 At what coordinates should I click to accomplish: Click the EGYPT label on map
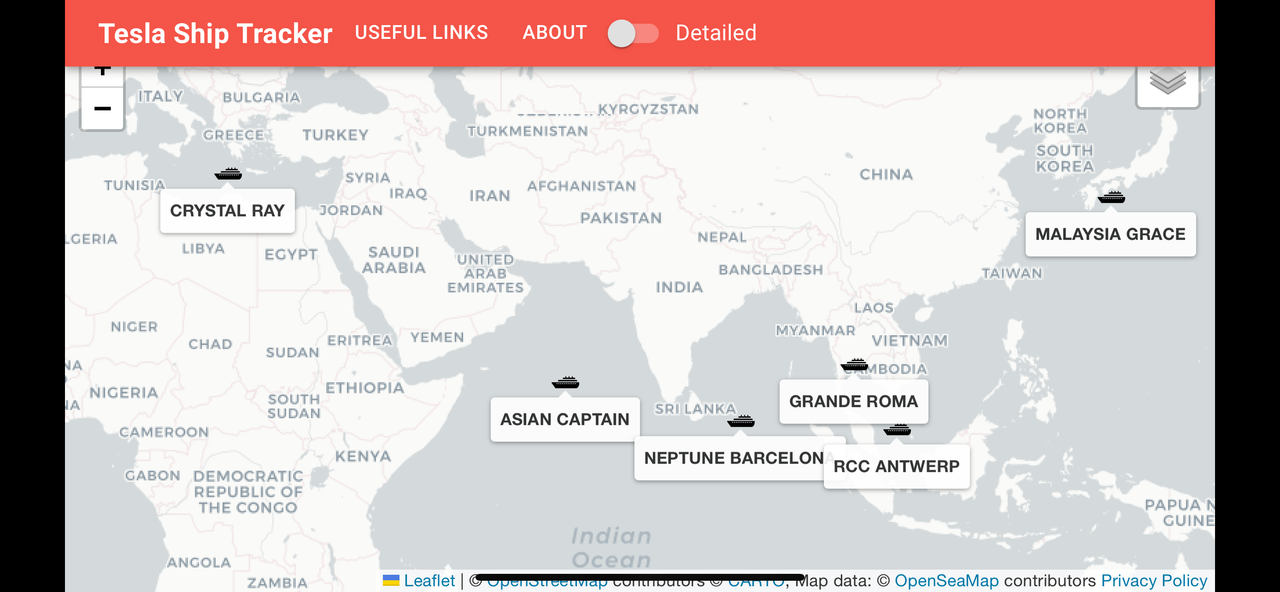291,254
